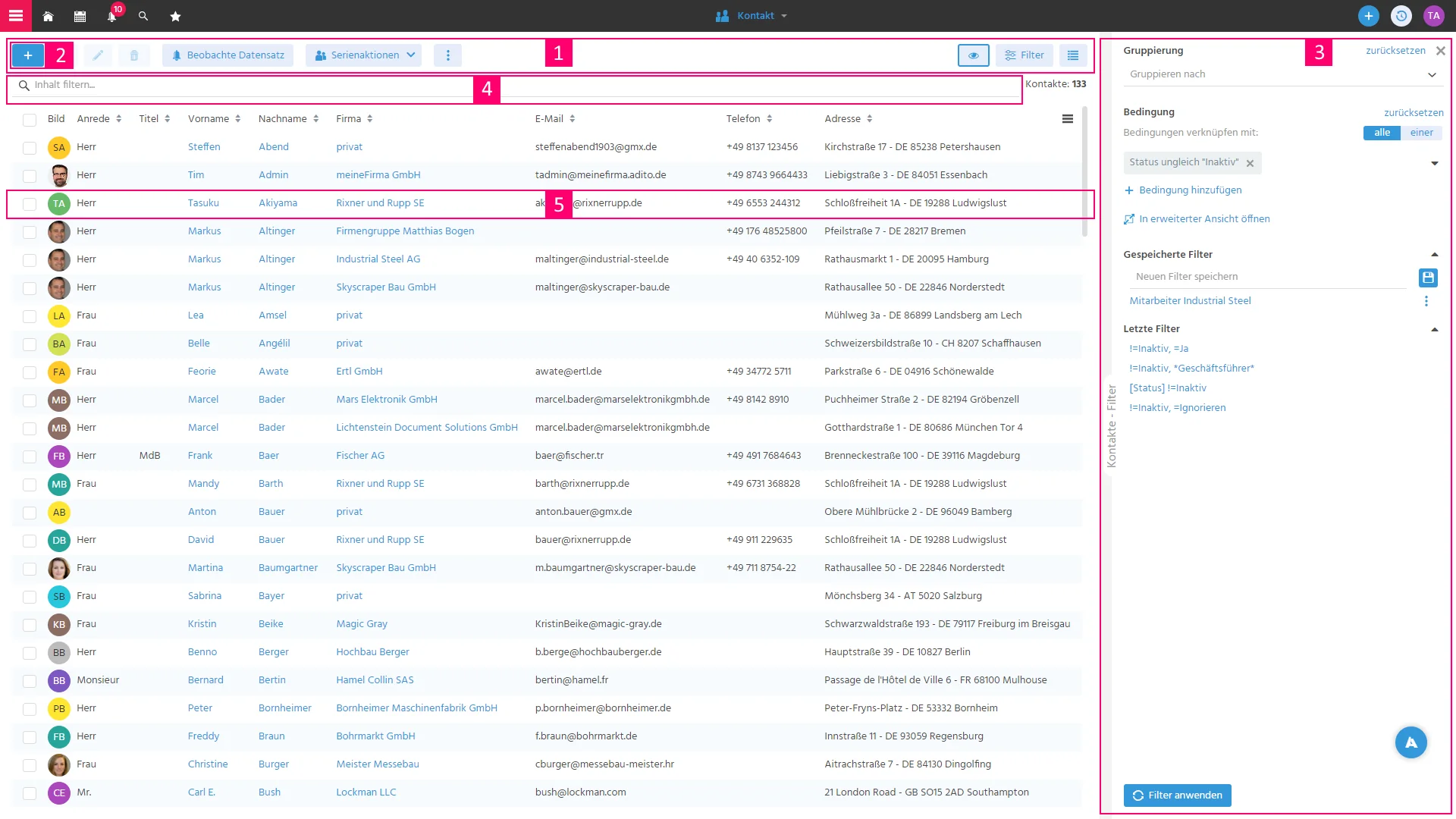Save new filter with disk icon

[x=1428, y=278]
